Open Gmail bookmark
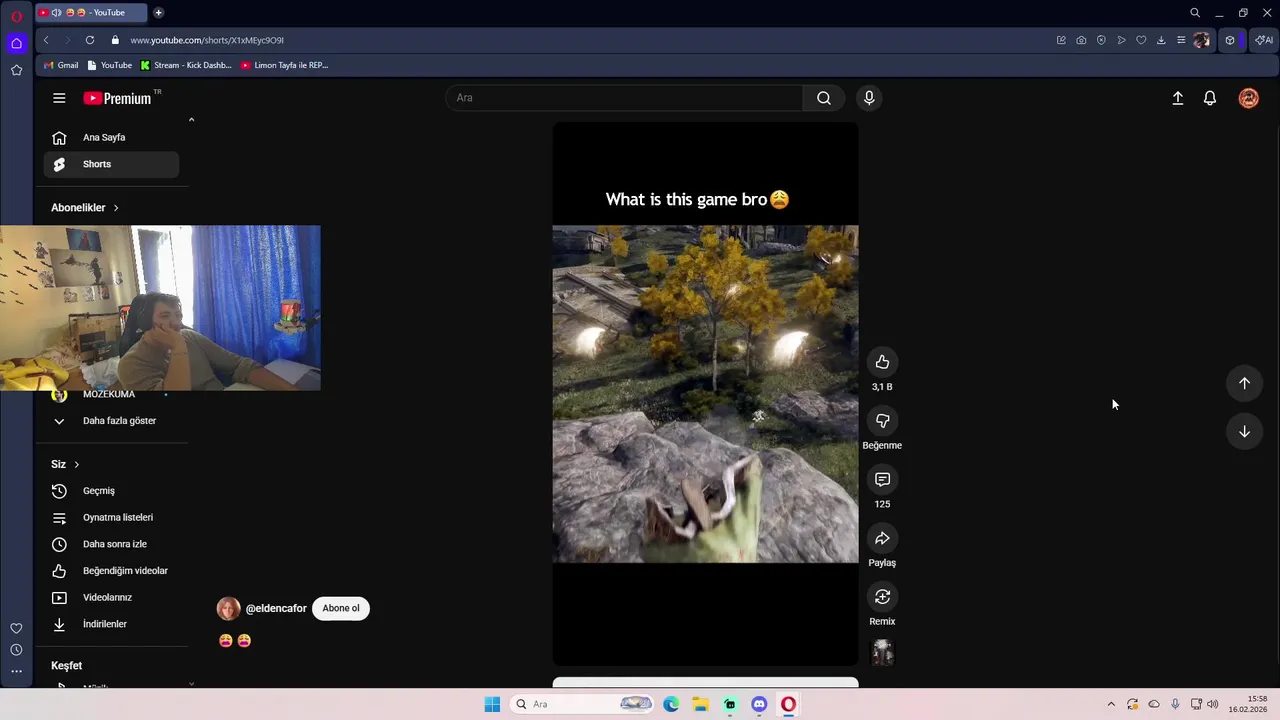 pos(61,65)
